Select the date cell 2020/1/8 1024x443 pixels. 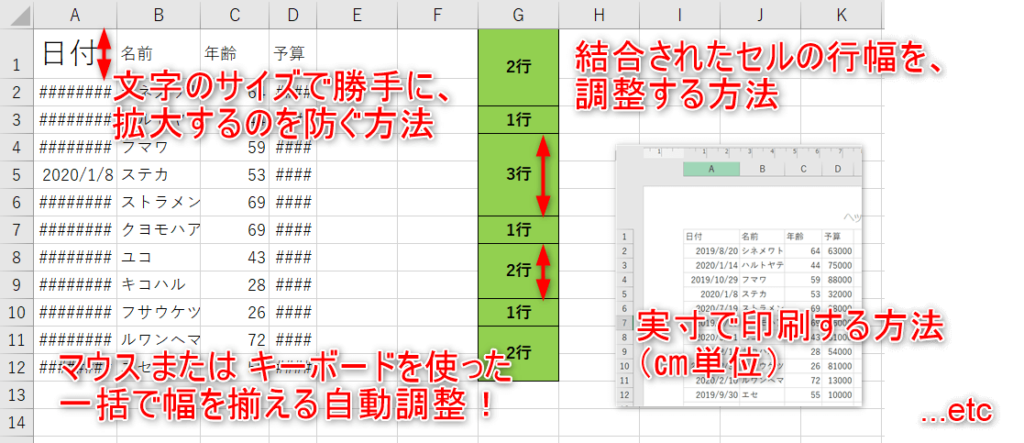[x=76, y=174]
